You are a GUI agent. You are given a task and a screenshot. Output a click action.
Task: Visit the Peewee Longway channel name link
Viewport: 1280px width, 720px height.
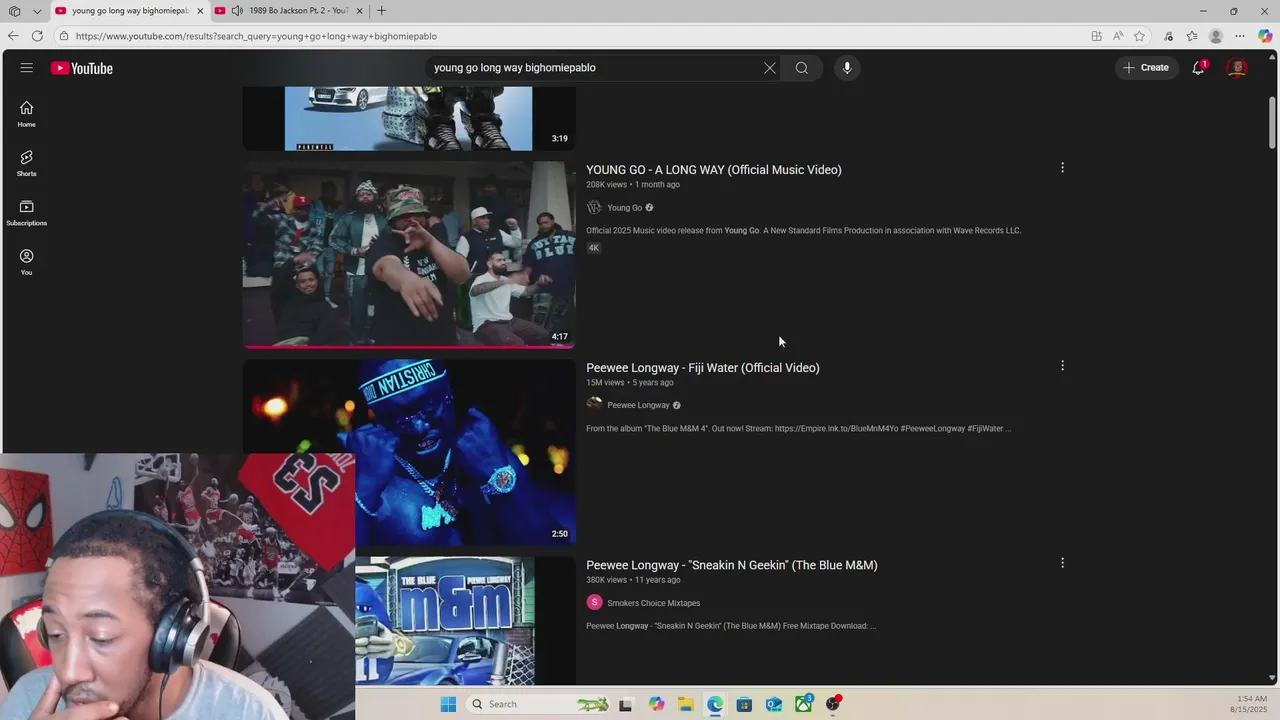[x=638, y=405]
